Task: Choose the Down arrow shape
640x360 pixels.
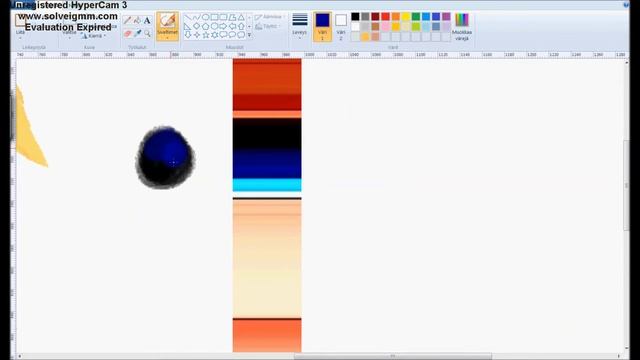Action: point(188,35)
